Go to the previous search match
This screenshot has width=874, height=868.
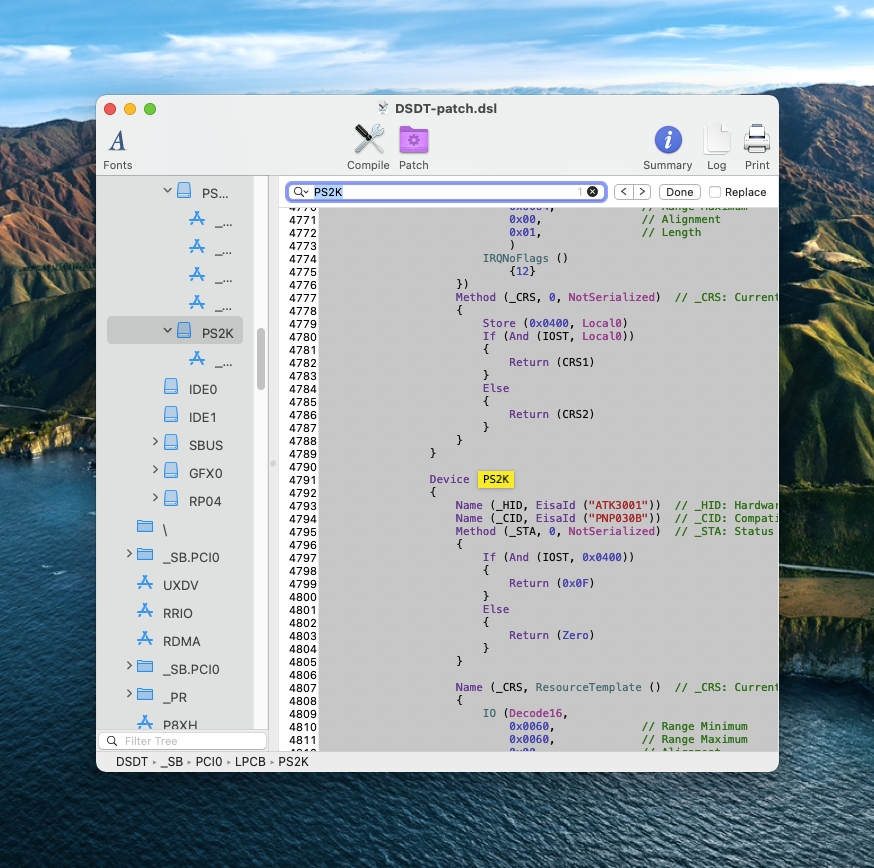622,192
